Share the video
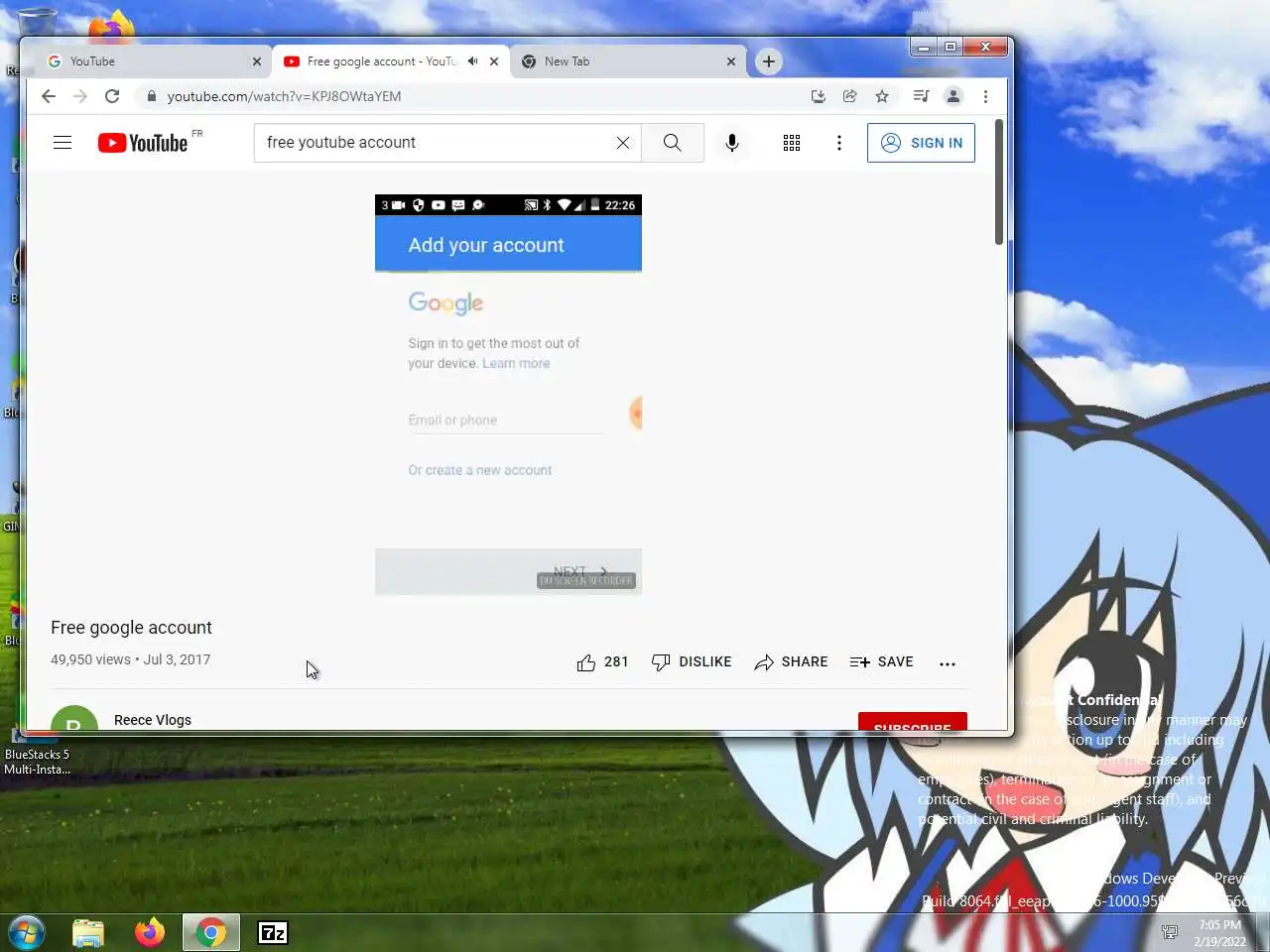This screenshot has height=952, width=1270. click(791, 661)
